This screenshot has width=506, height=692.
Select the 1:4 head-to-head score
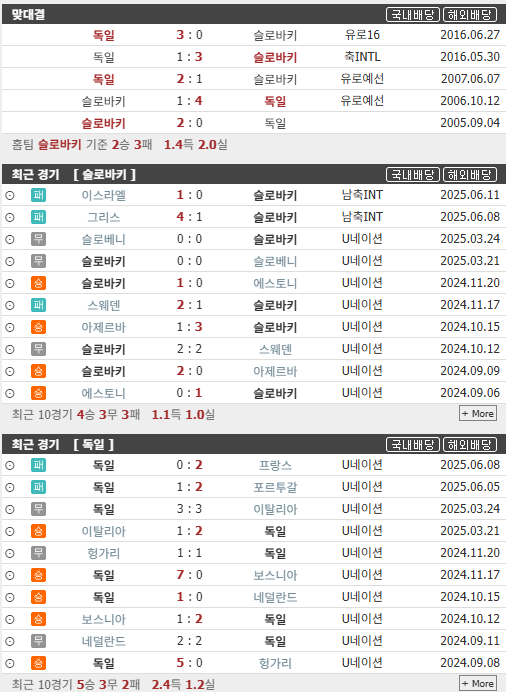[189, 101]
